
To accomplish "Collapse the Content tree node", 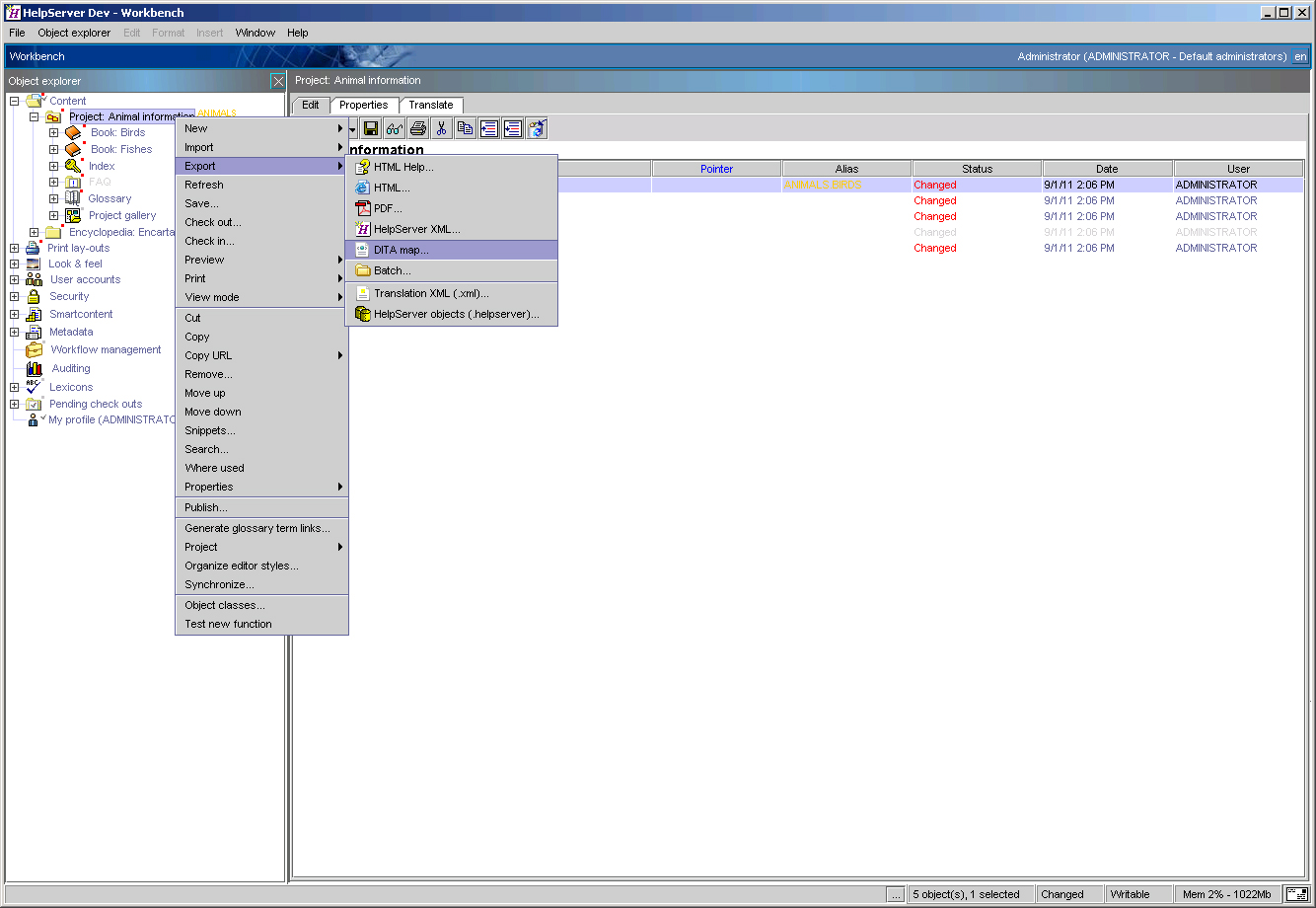I will point(13,100).
